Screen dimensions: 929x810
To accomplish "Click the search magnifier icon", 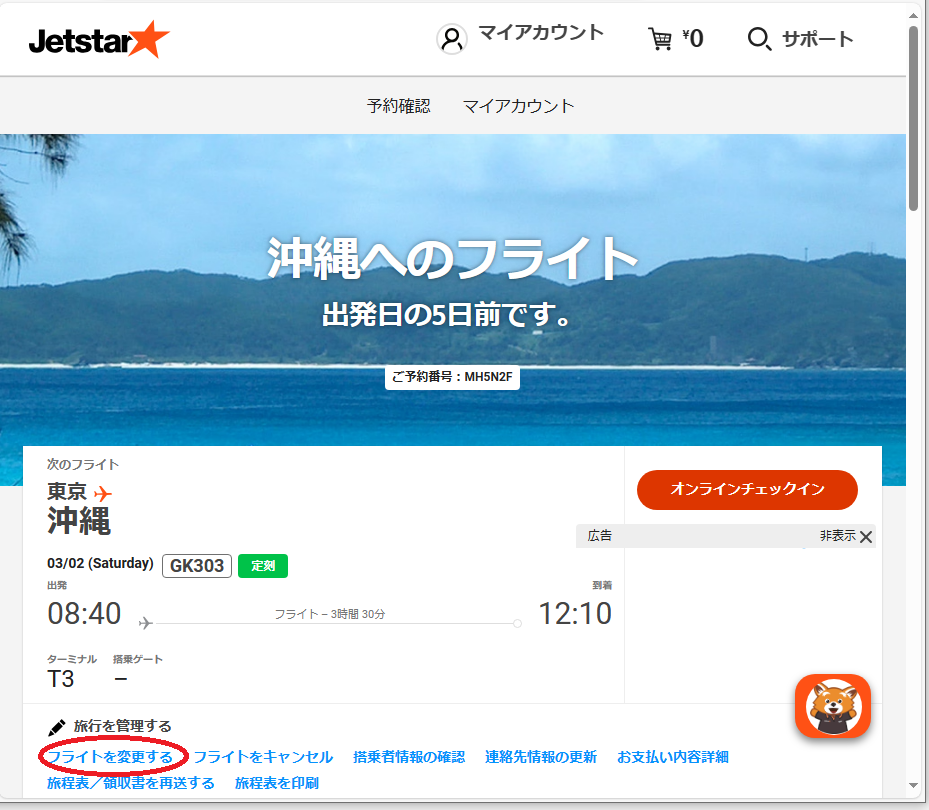I will click(x=759, y=39).
